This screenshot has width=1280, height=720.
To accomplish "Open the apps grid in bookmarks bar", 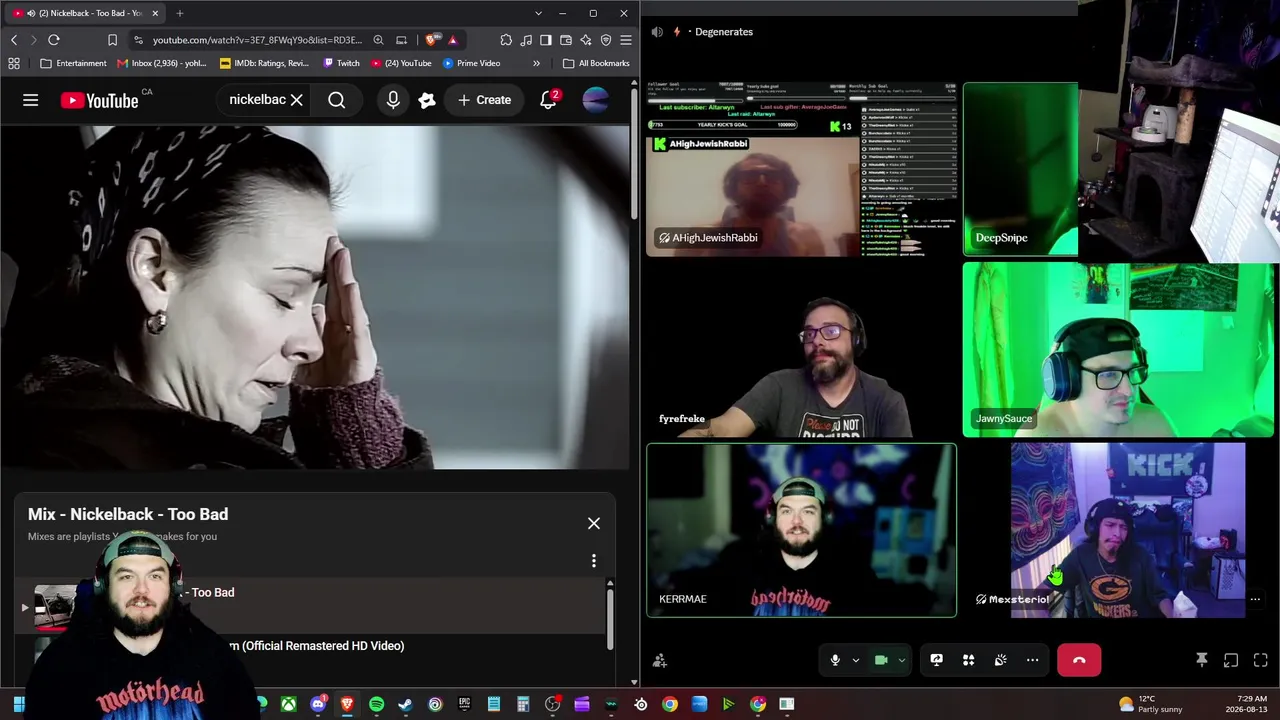I will pos(14,63).
